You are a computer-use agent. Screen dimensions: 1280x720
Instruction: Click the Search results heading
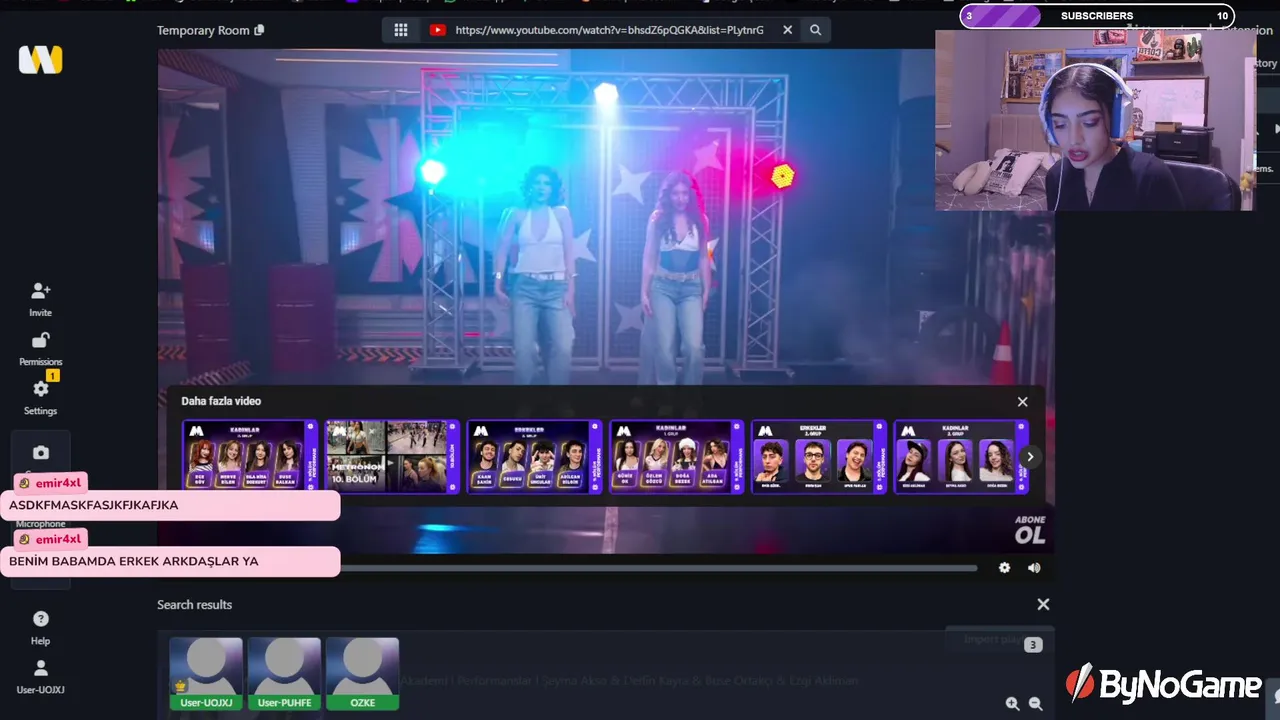194,604
